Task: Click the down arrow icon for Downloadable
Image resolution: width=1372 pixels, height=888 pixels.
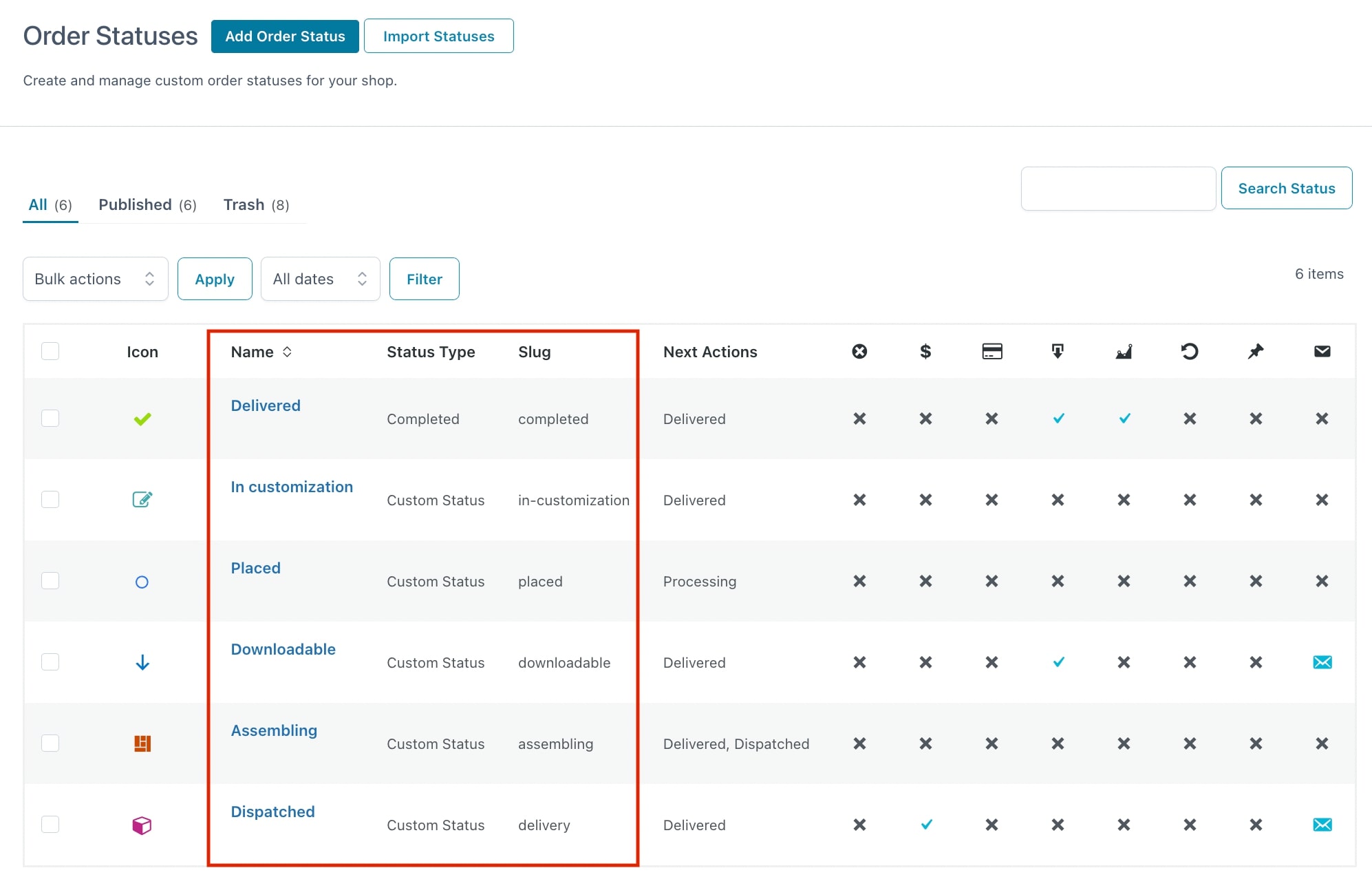Action: (142, 662)
